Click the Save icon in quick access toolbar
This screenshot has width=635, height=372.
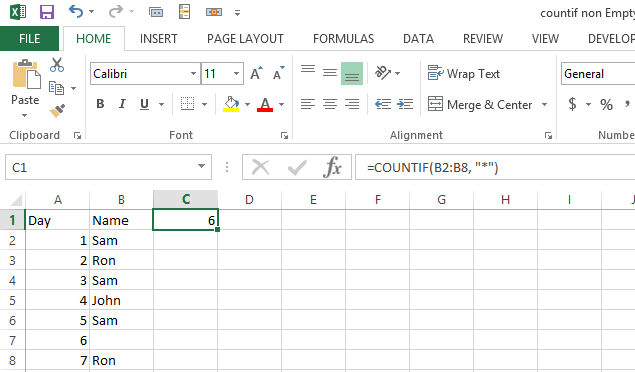click(x=47, y=12)
